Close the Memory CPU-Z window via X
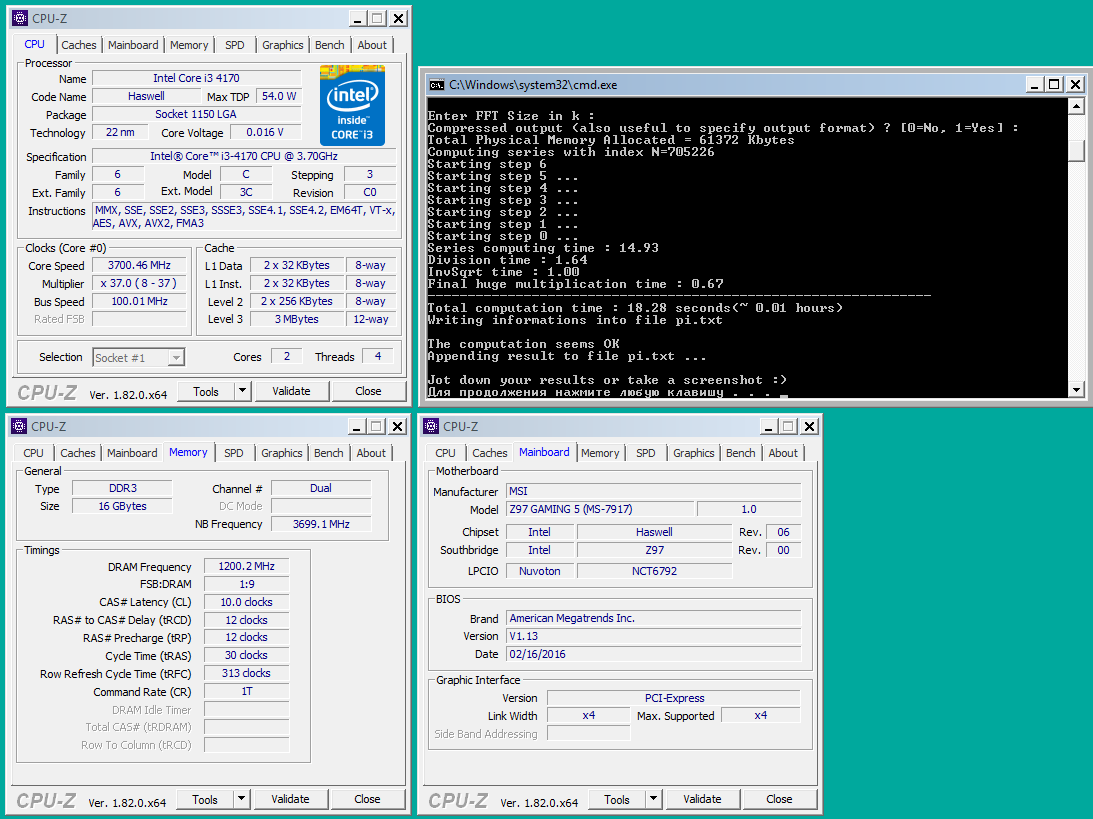This screenshot has height=819, width=1093. tap(397, 426)
